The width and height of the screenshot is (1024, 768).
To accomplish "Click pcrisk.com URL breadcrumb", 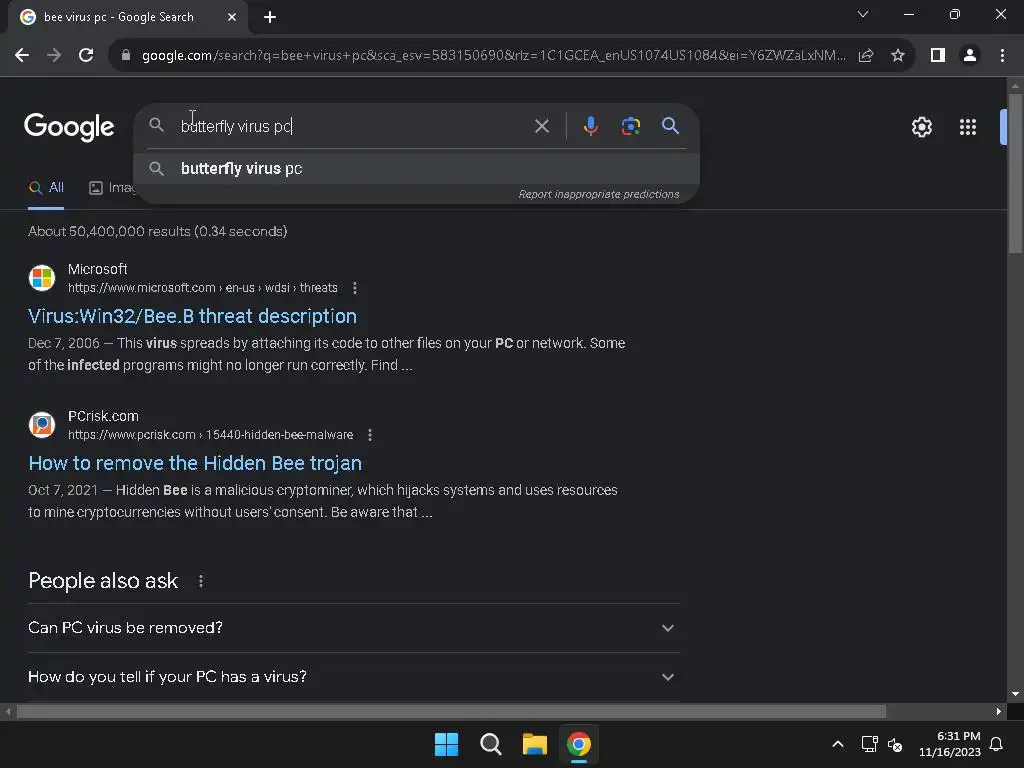I will pos(210,435).
